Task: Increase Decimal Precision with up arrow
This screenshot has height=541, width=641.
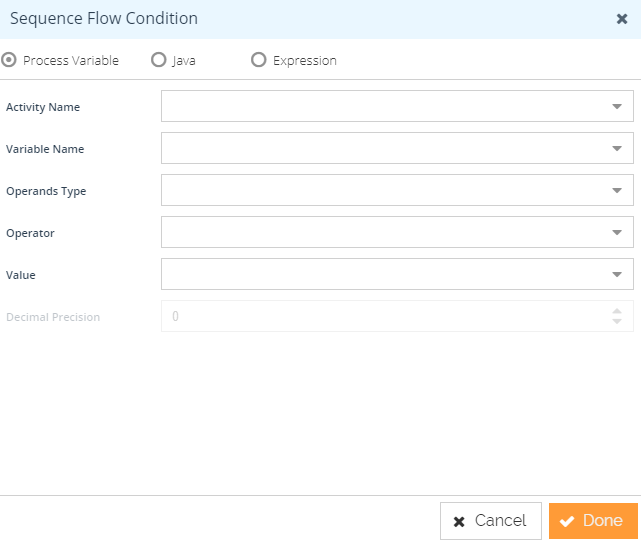Action: pos(617,311)
